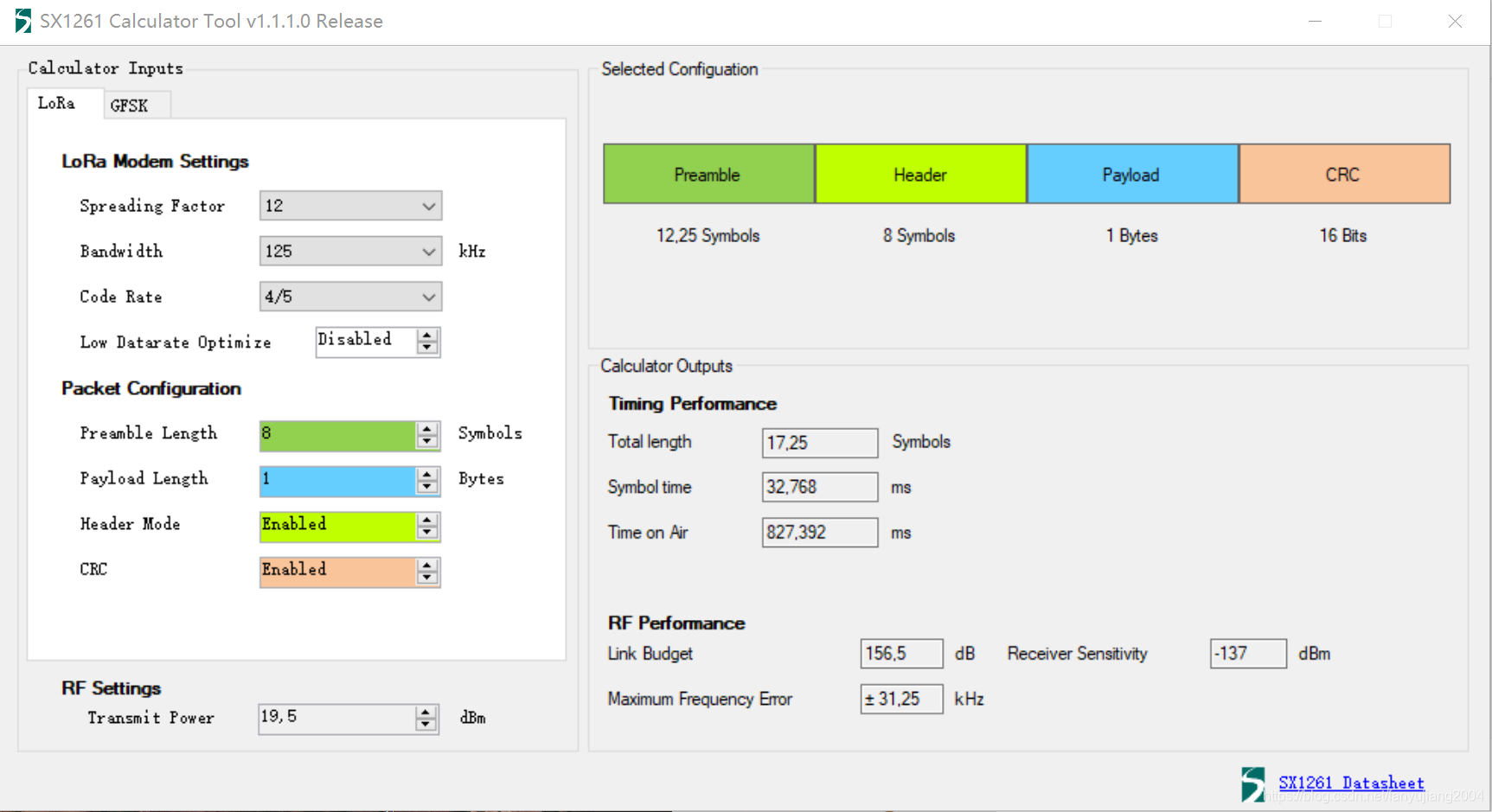Open the Code Rate dropdown
The width and height of the screenshot is (1492, 812).
click(350, 297)
